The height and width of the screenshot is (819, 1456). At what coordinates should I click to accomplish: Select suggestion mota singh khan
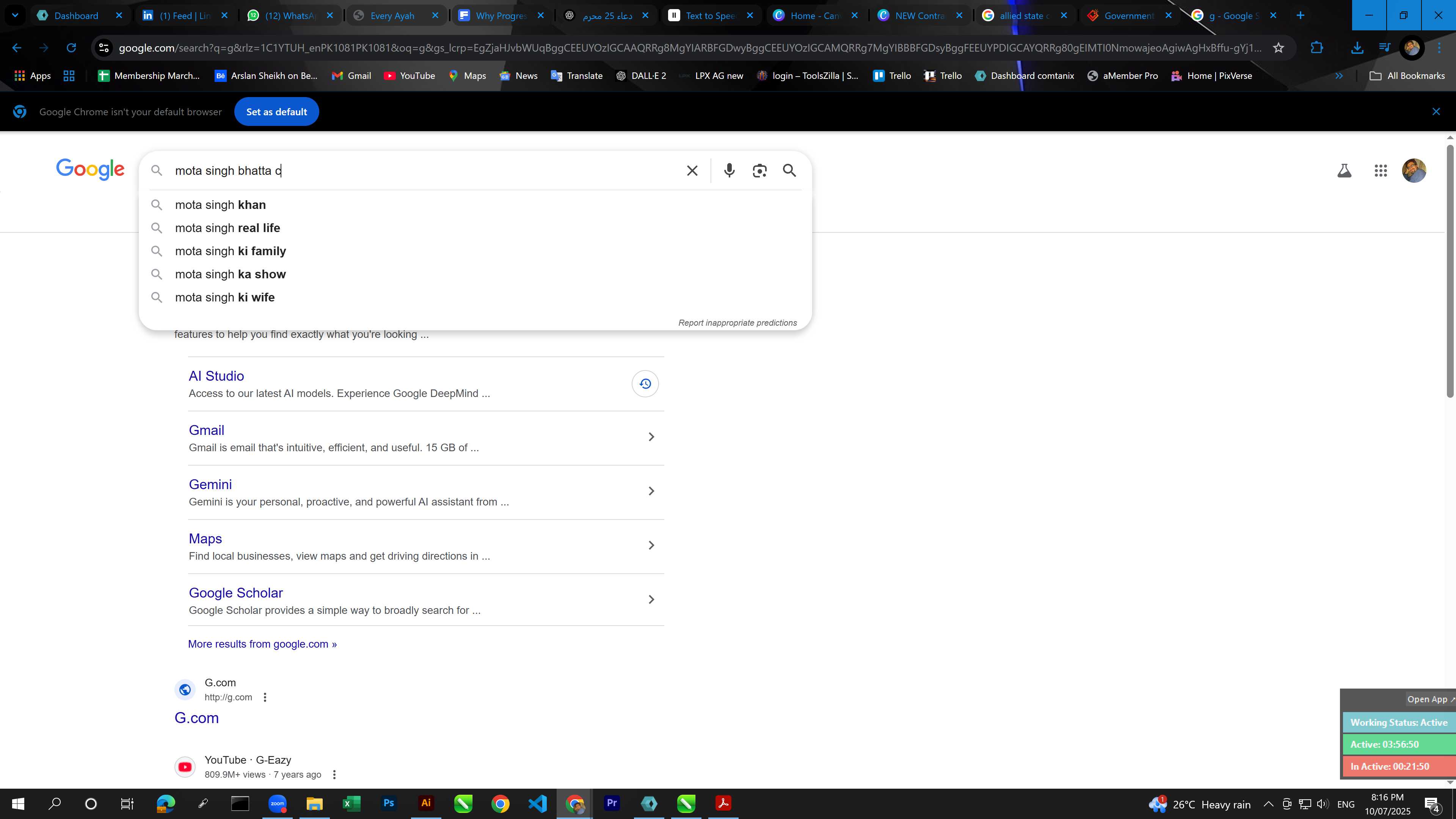(x=475, y=205)
